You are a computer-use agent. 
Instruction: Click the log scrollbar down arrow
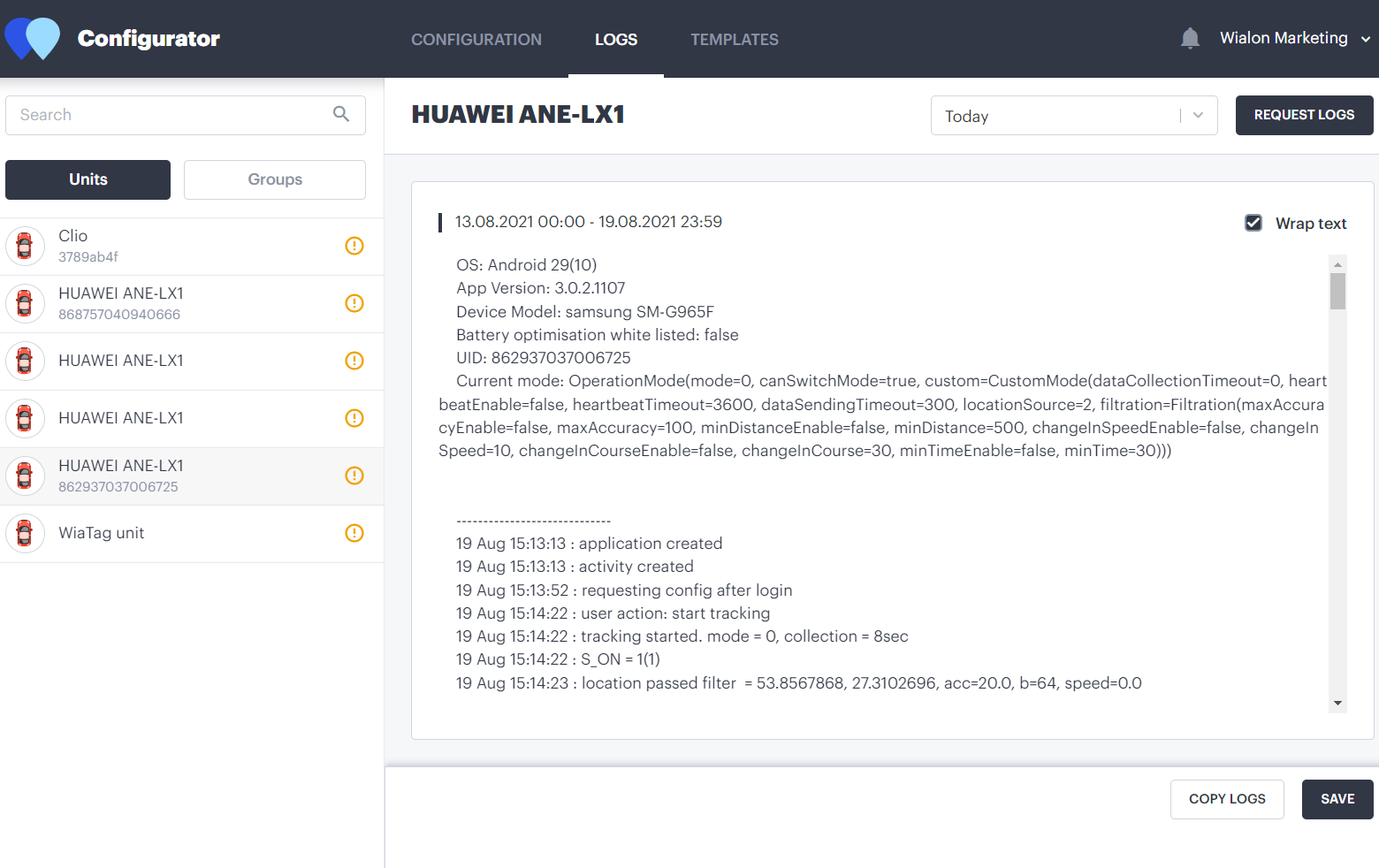click(1337, 704)
